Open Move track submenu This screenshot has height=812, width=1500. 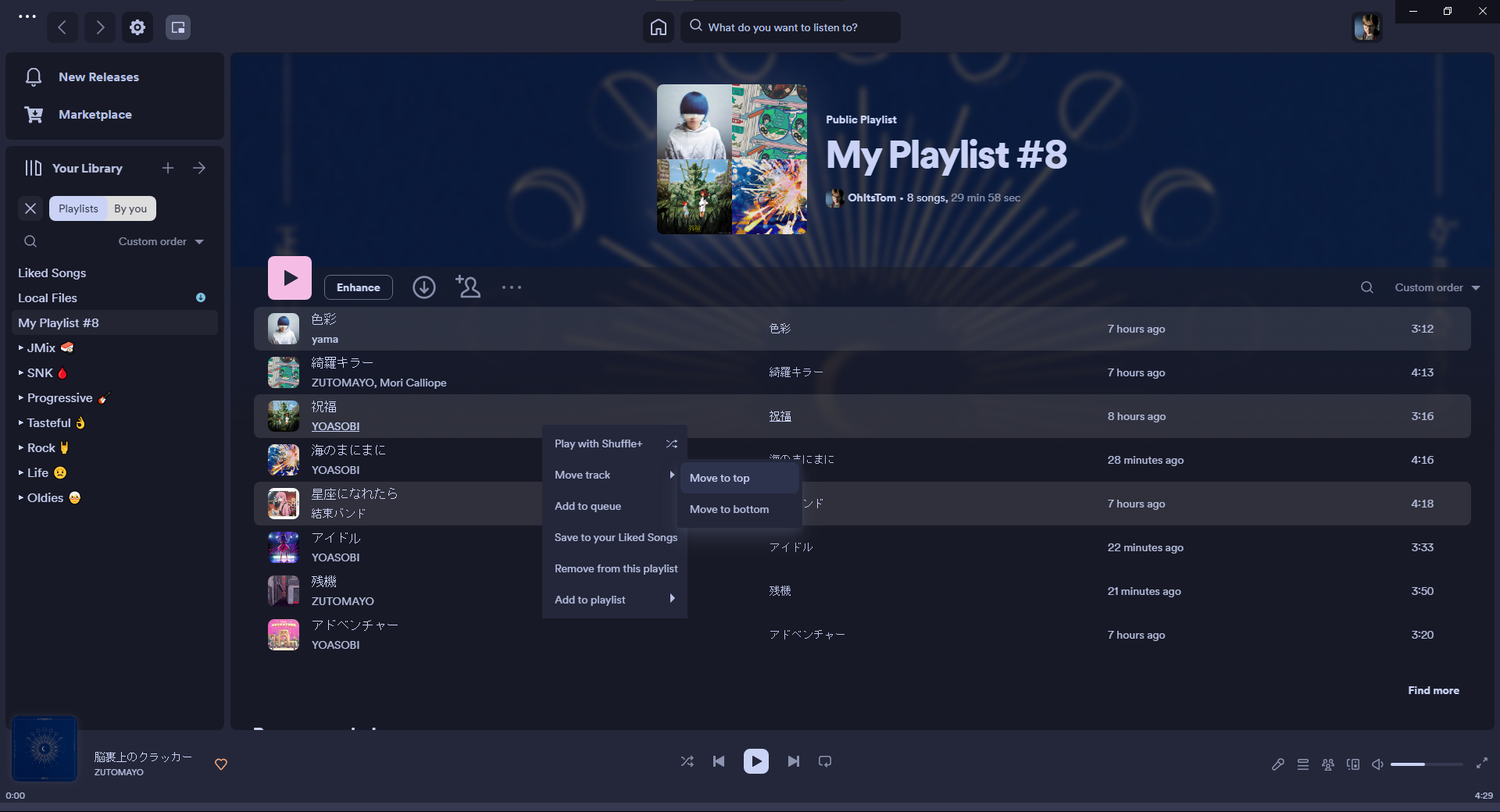(x=615, y=475)
